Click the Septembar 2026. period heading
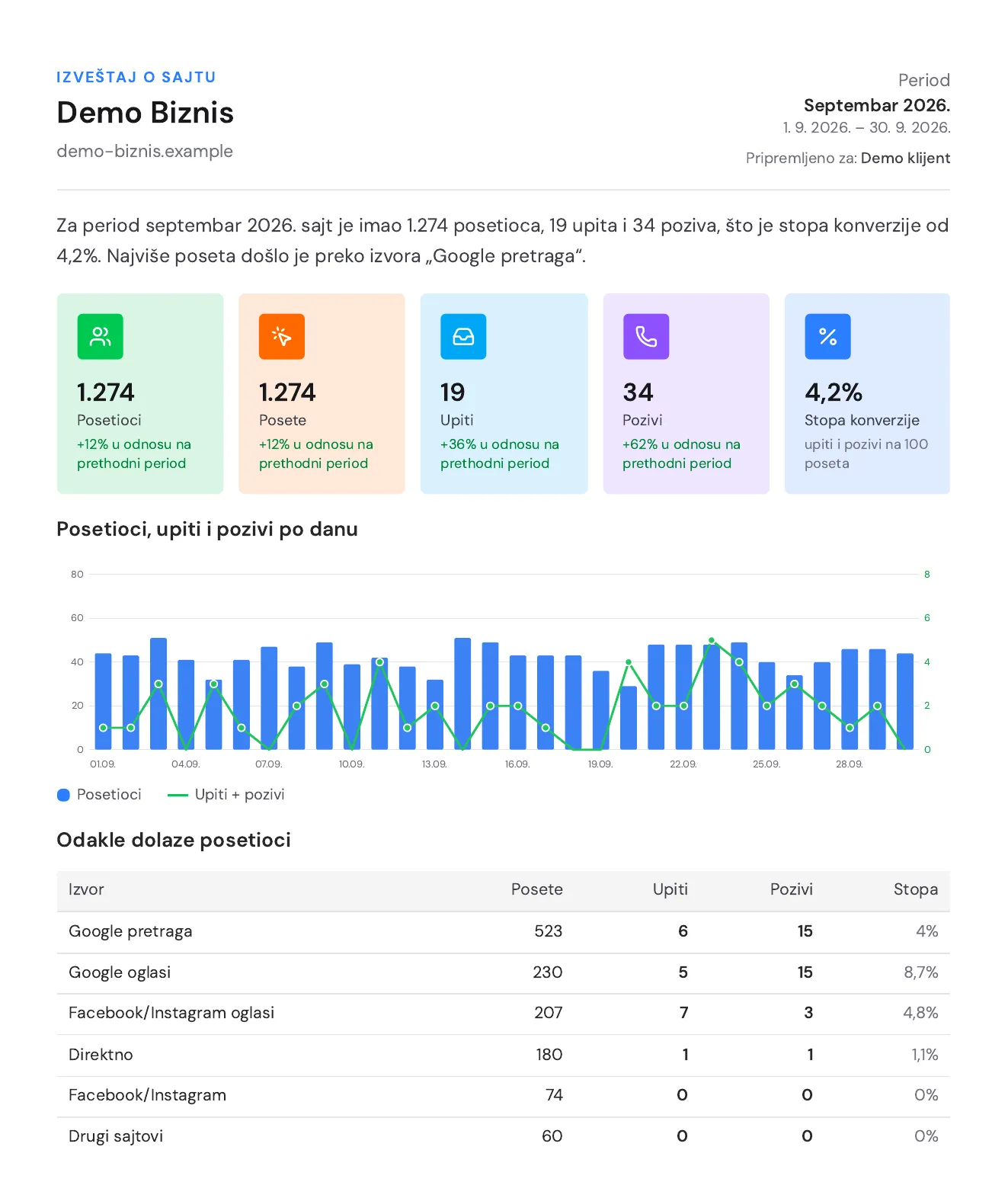The width and height of the screenshot is (1008, 1198). 877,105
